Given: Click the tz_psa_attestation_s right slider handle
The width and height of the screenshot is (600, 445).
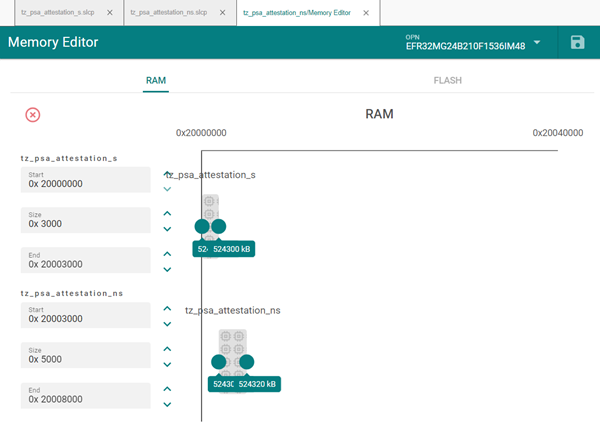Looking at the screenshot, I should coord(219,227).
